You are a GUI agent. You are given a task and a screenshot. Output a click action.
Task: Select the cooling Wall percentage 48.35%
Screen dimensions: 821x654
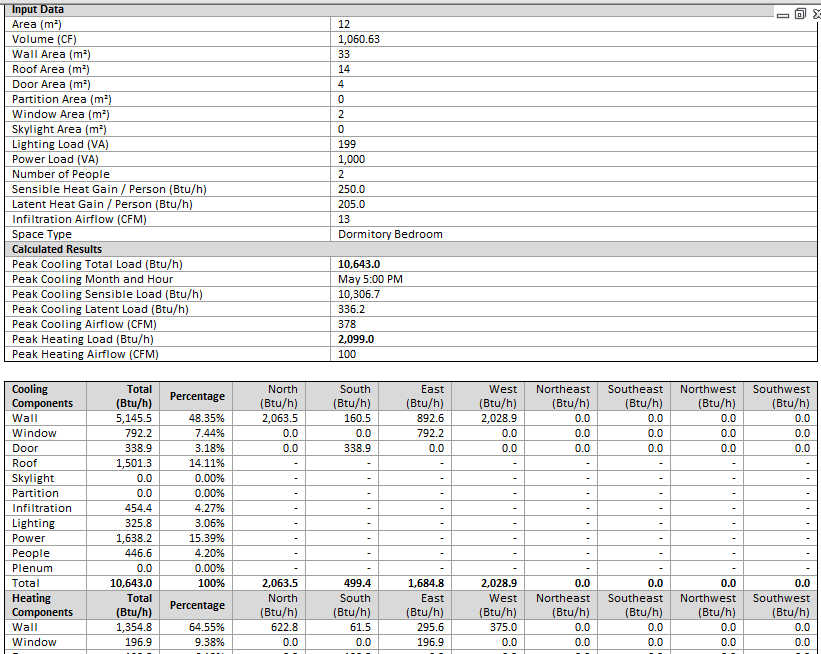point(206,418)
